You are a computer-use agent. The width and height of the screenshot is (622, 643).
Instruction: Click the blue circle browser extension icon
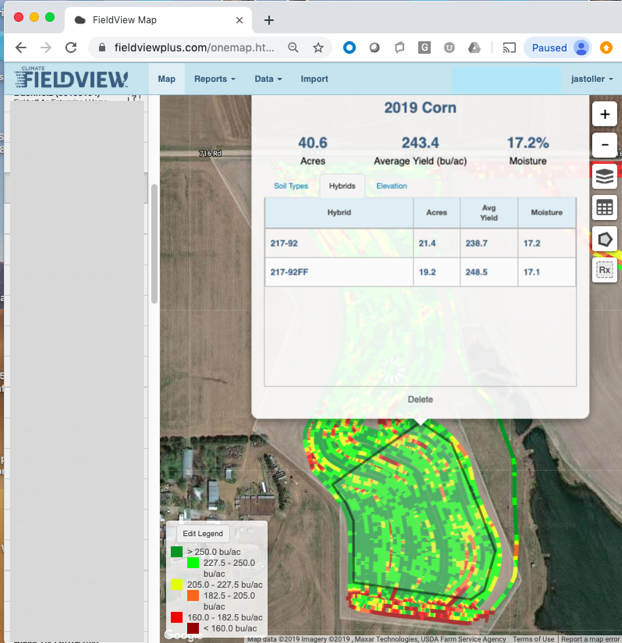[349, 48]
